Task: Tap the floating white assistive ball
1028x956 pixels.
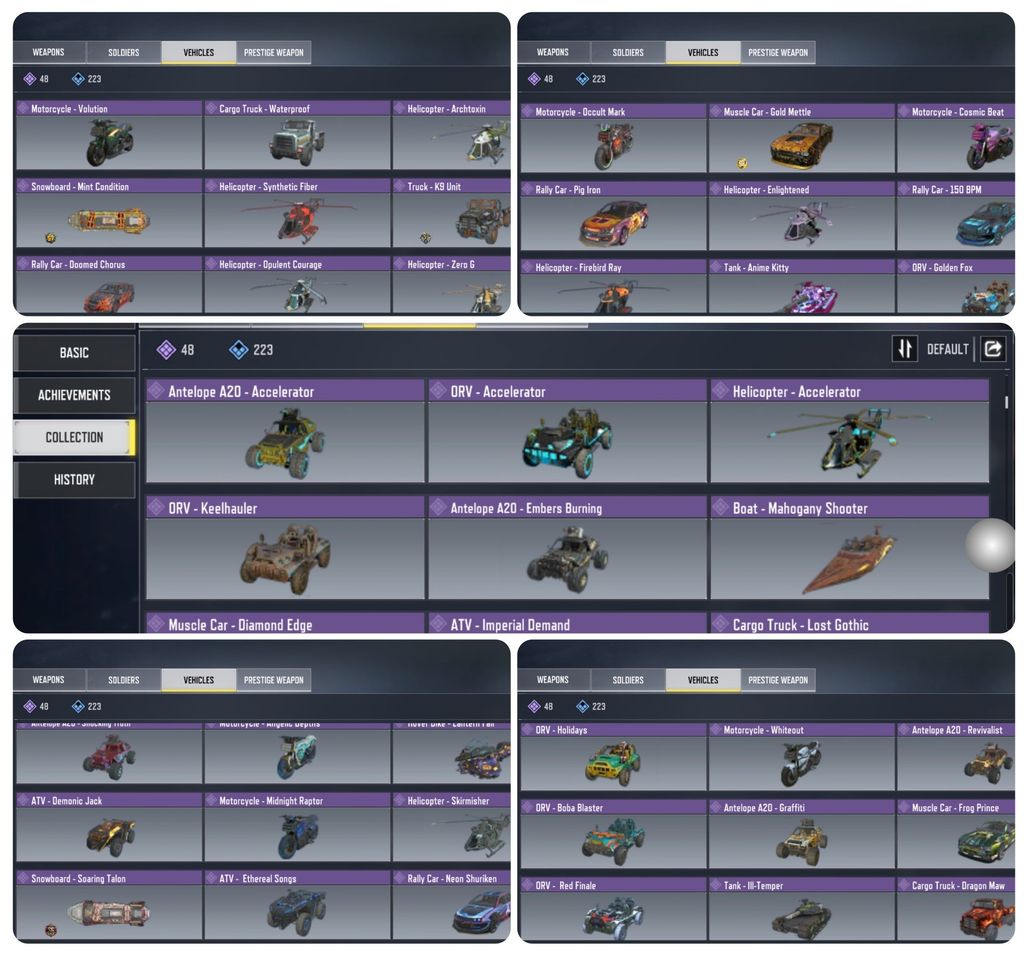Action: tap(991, 545)
